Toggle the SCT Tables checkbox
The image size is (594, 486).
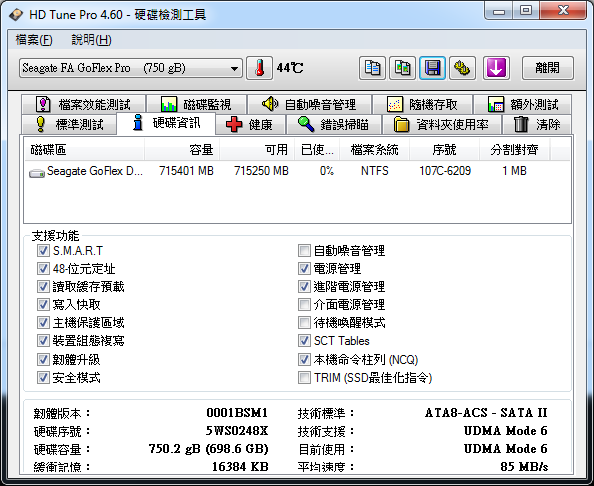point(304,341)
